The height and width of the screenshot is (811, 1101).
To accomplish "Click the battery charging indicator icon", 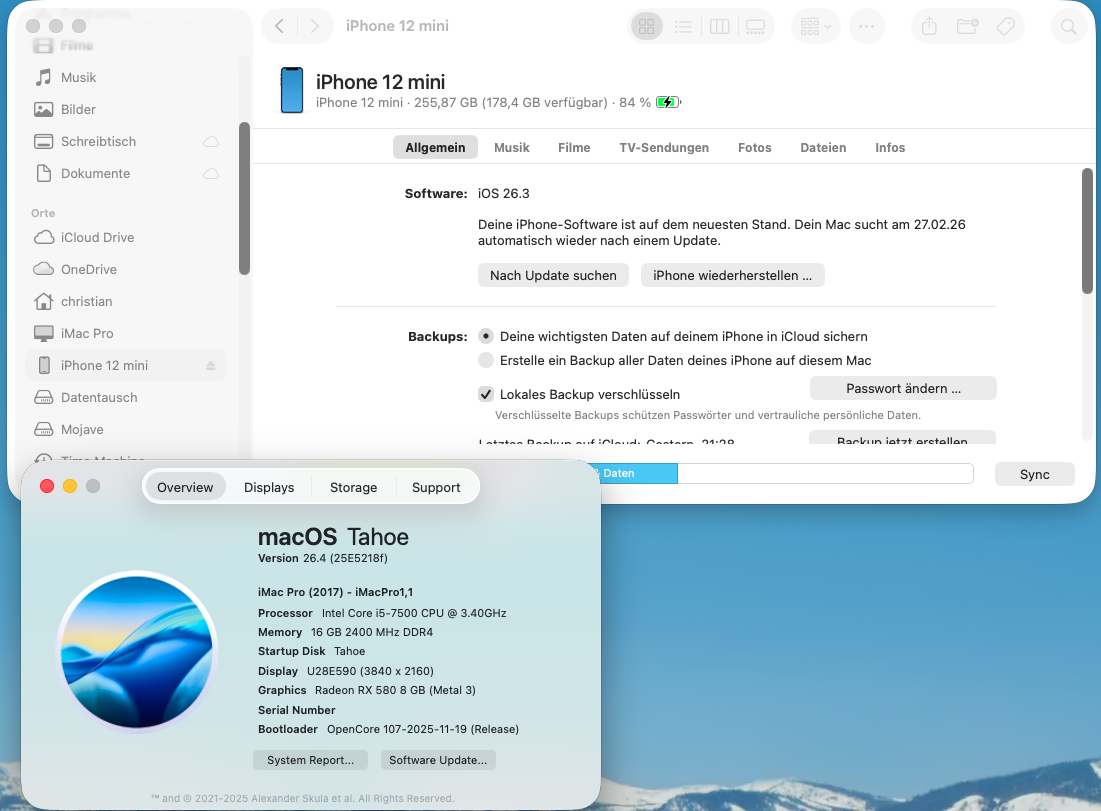I will 668,103.
